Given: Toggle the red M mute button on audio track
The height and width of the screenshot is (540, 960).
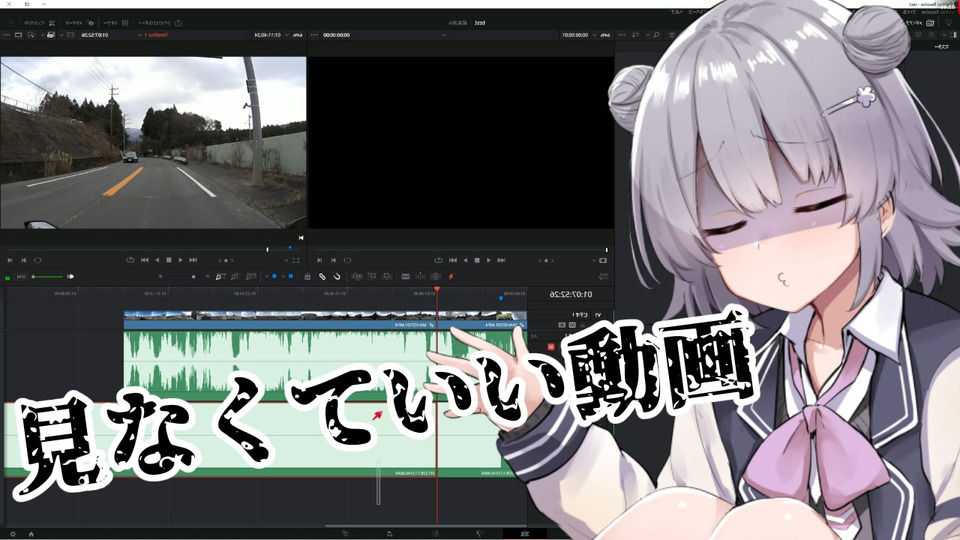Looking at the screenshot, I should click(x=550, y=347).
